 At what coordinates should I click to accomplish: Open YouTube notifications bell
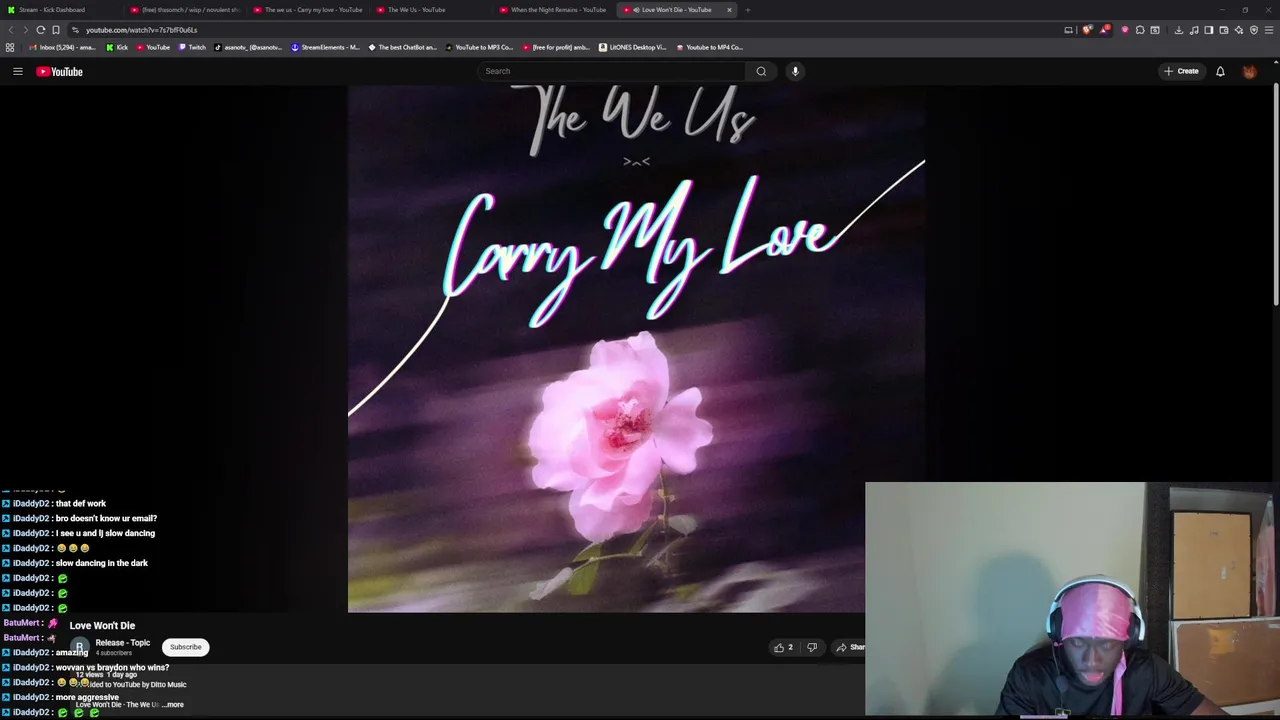tap(1220, 71)
